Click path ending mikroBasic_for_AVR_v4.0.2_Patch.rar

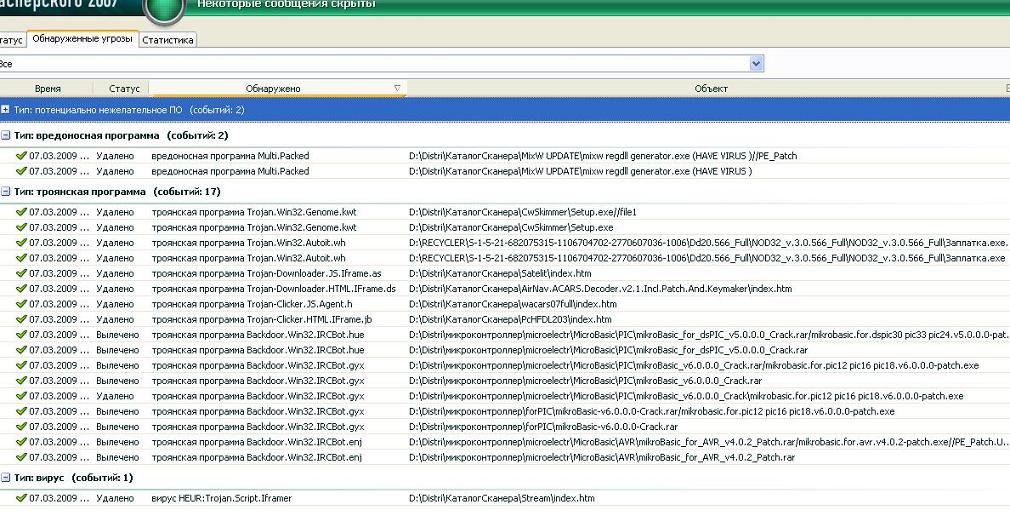coord(602,457)
